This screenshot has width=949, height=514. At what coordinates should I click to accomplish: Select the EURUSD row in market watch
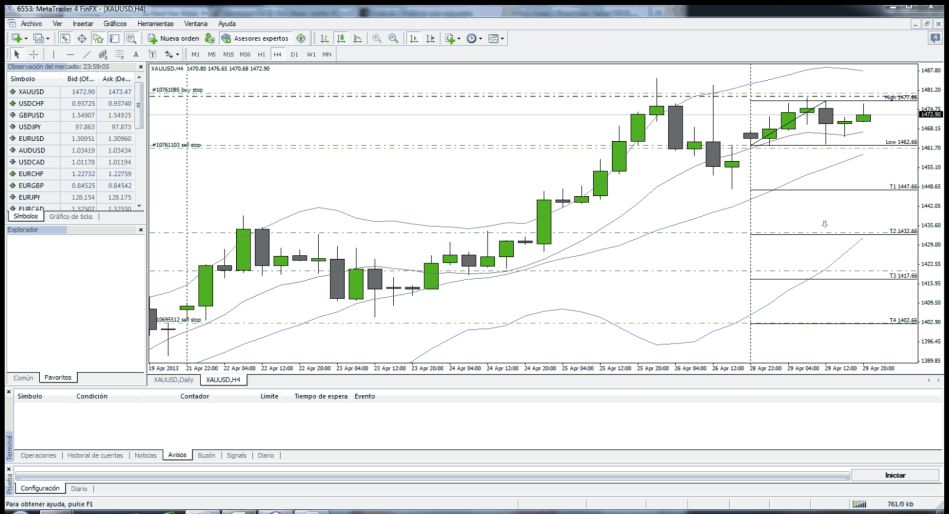[31, 138]
